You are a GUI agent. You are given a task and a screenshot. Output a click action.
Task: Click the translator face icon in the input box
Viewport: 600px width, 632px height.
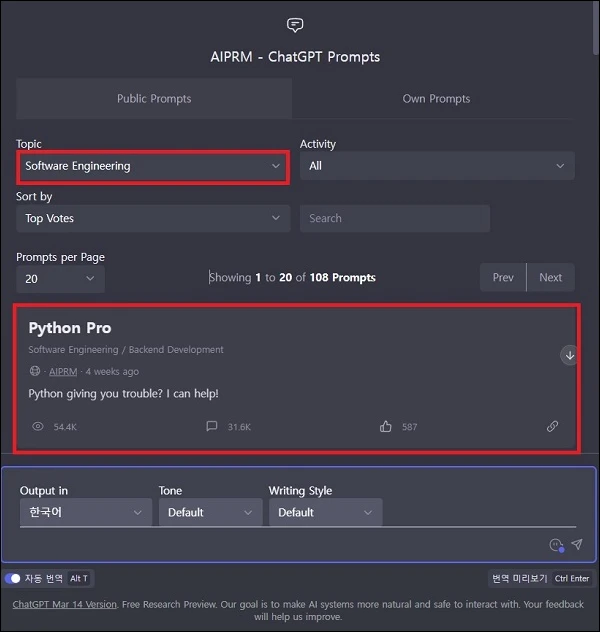click(556, 545)
